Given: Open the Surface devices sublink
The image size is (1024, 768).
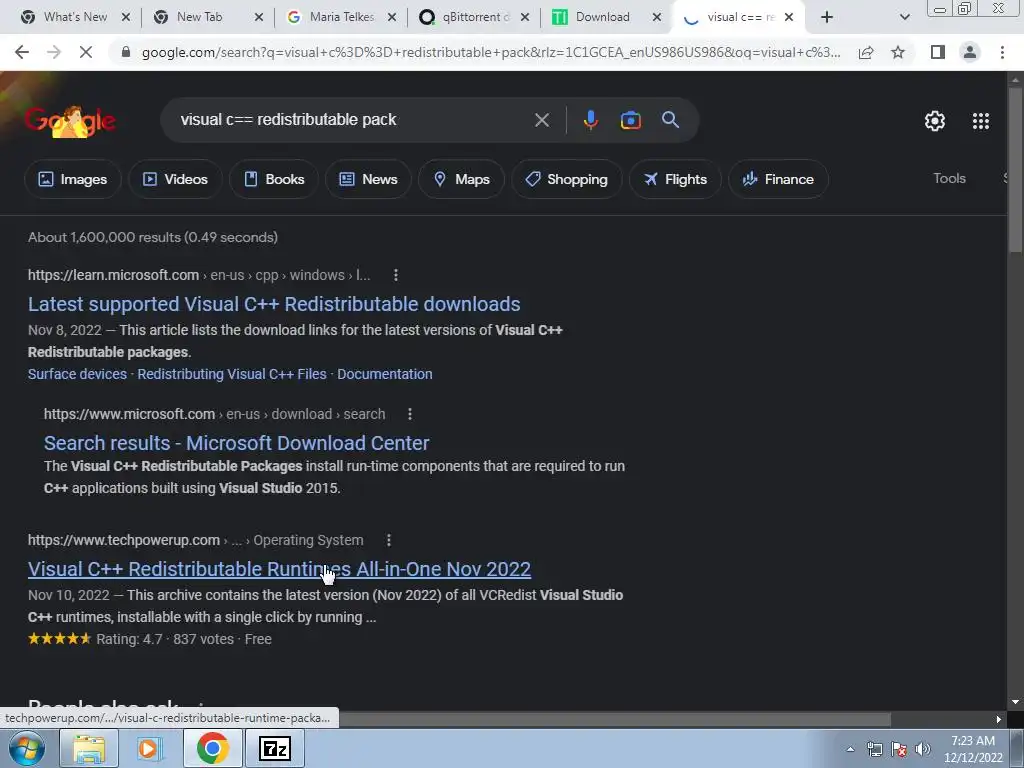Looking at the screenshot, I should 77,374.
